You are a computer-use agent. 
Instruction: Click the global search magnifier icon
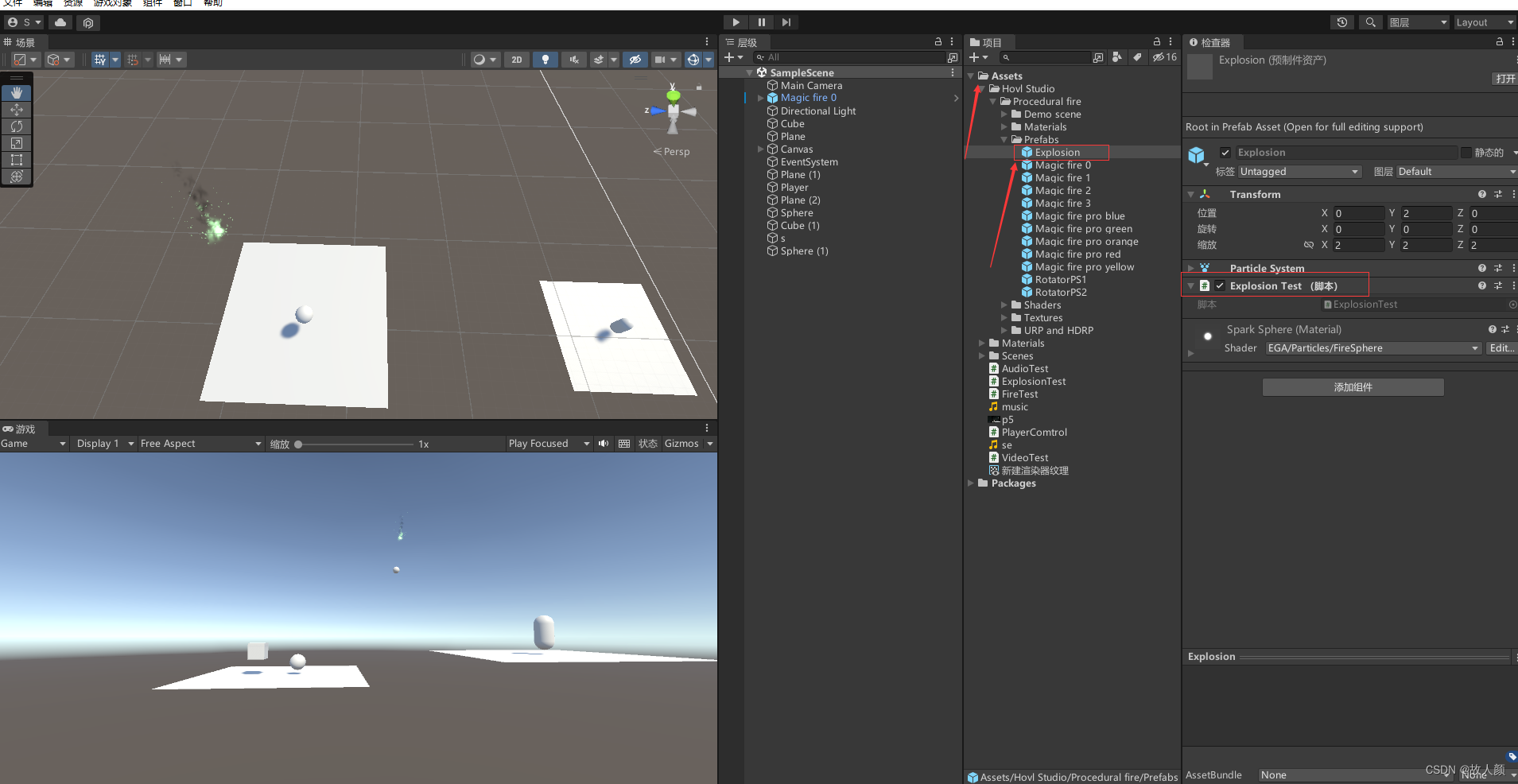[1370, 22]
